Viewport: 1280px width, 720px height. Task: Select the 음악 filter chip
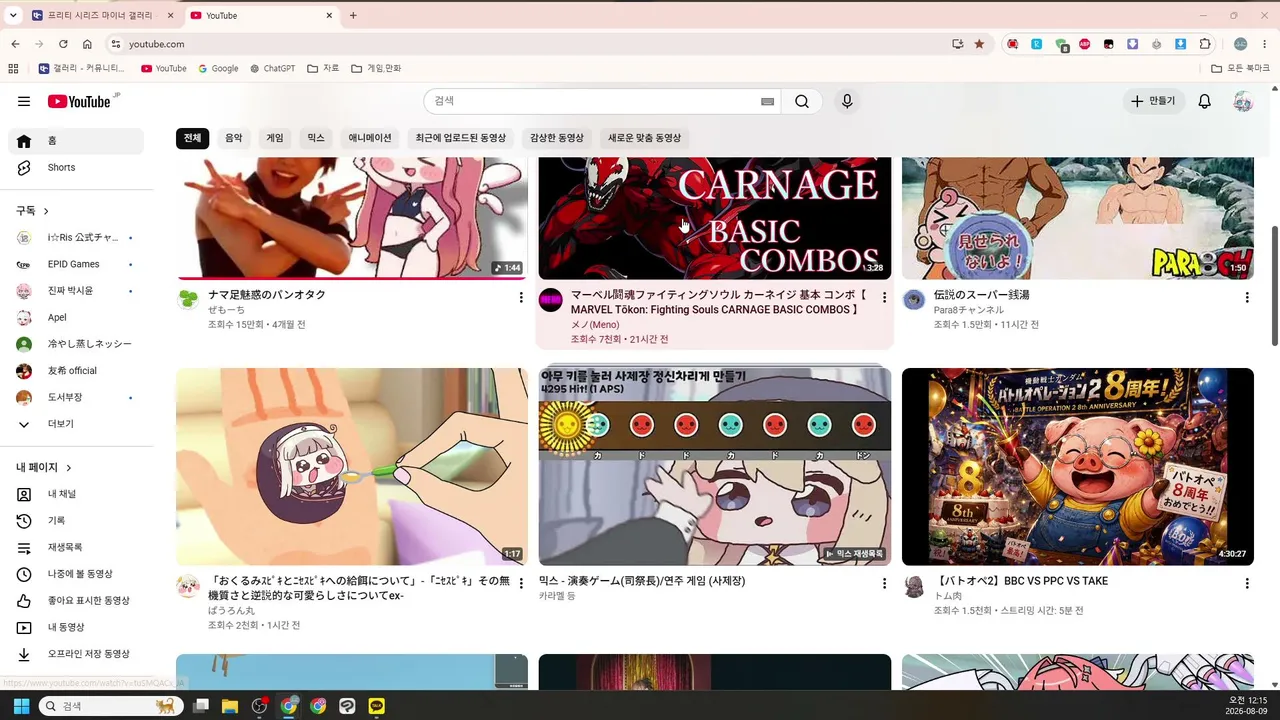click(x=233, y=138)
